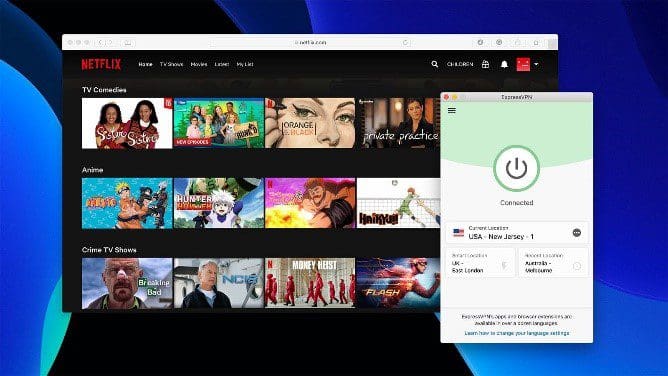Viewport: 668px width, 376px height.
Task: Open Private Practice thumbnail
Action: click(398, 123)
